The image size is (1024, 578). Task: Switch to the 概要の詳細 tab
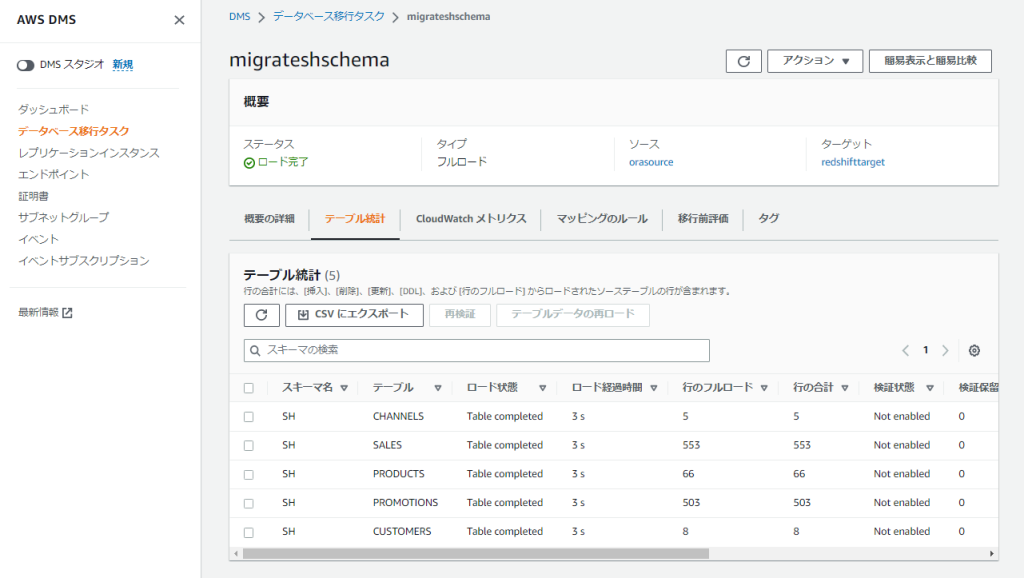point(269,219)
